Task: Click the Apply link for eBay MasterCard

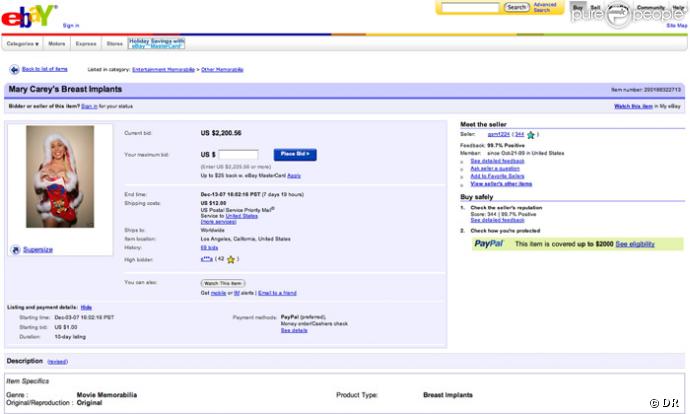Action: click(x=294, y=176)
